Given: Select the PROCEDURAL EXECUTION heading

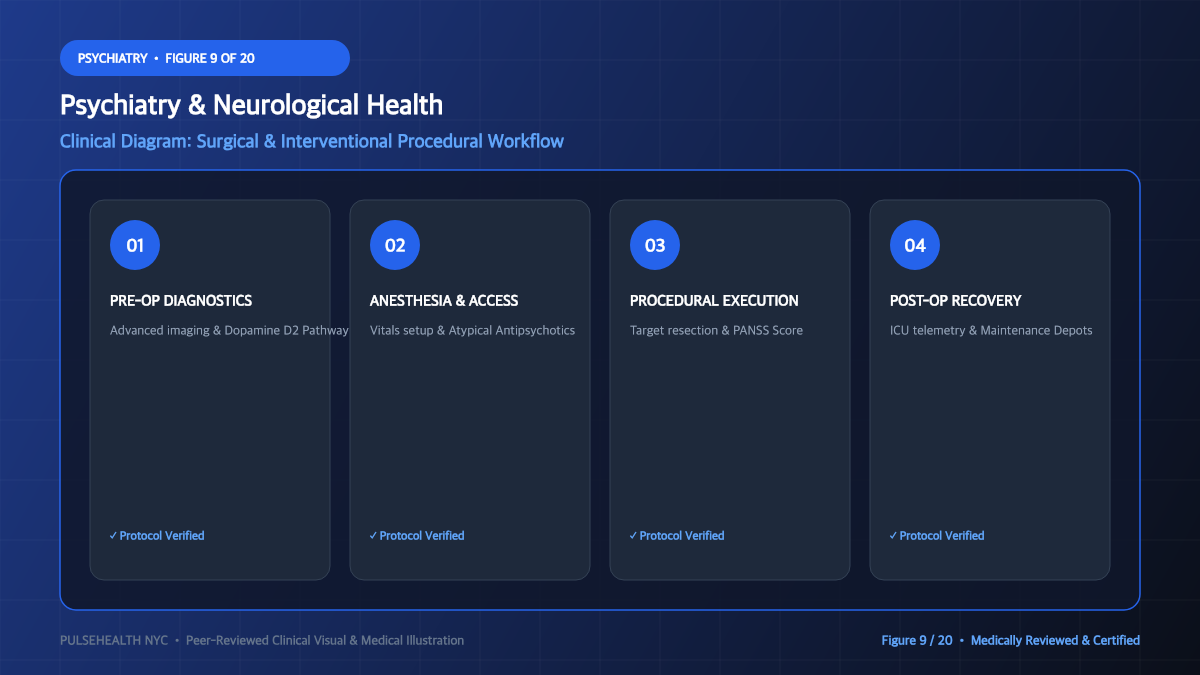Looking at the screenshot, I should [714, 300].
